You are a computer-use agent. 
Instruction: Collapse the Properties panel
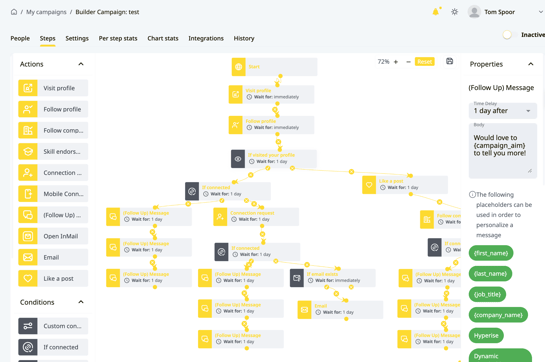coord(531,64)
